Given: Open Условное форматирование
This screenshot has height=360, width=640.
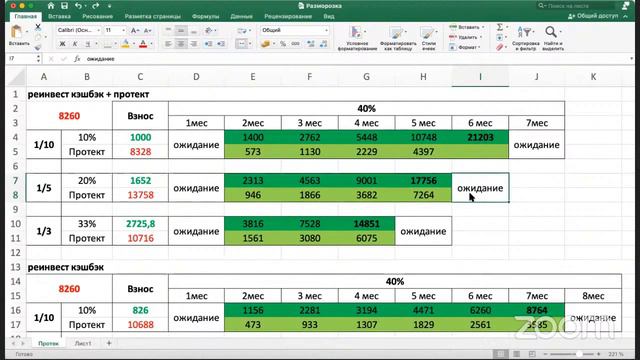Looking at the screenshot, I should [357, 38].
